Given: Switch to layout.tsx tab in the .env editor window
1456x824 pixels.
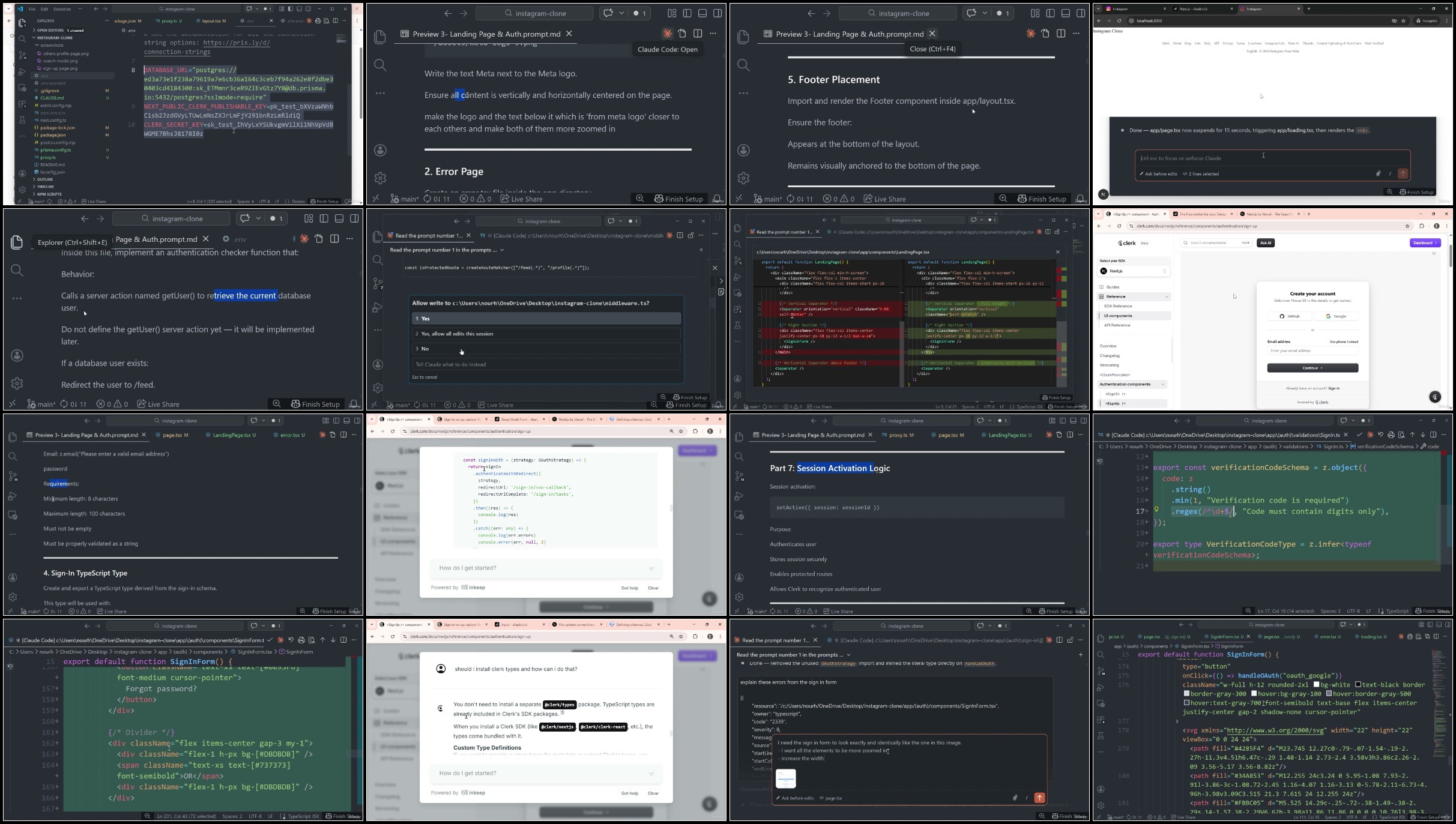Looking at the screenshot, I should pyautogui.click(x=210, y=21).
